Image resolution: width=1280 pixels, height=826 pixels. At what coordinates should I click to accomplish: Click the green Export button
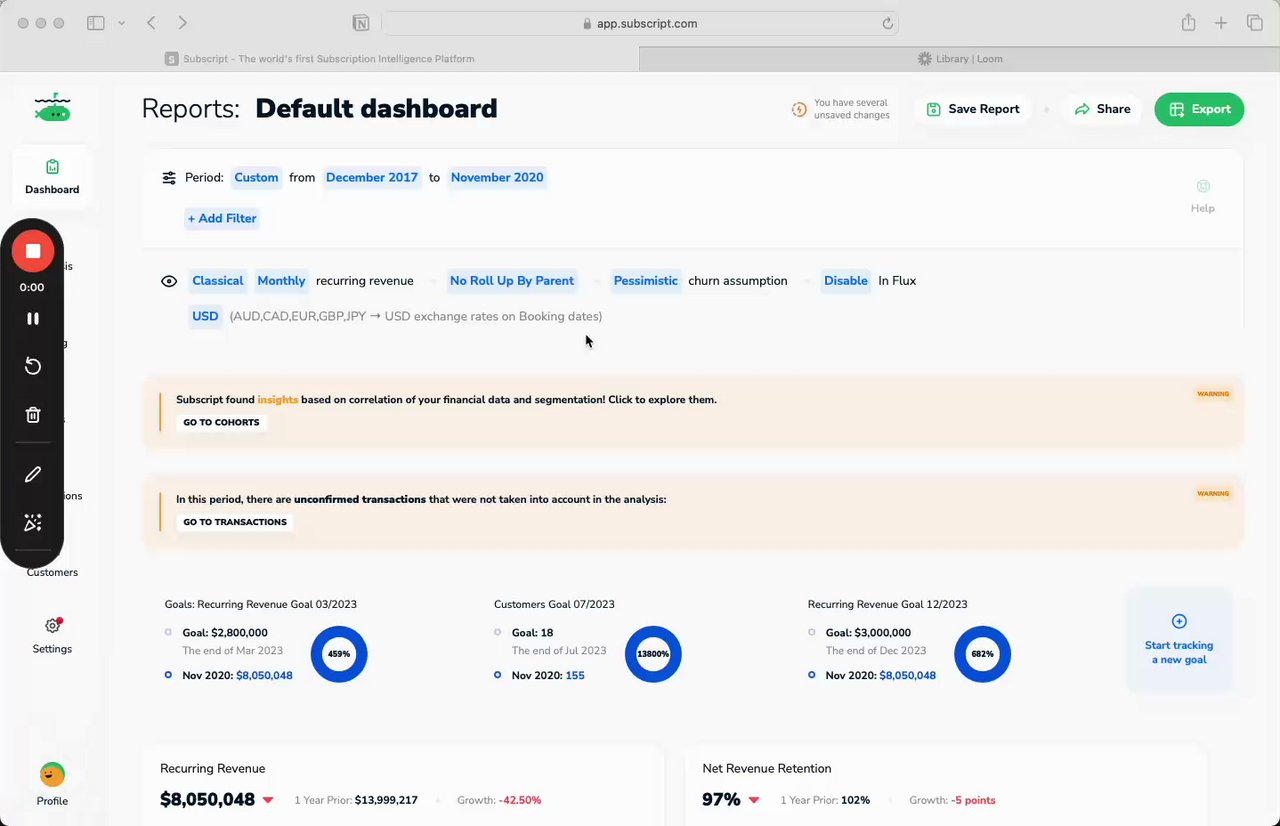[1199, 109]
